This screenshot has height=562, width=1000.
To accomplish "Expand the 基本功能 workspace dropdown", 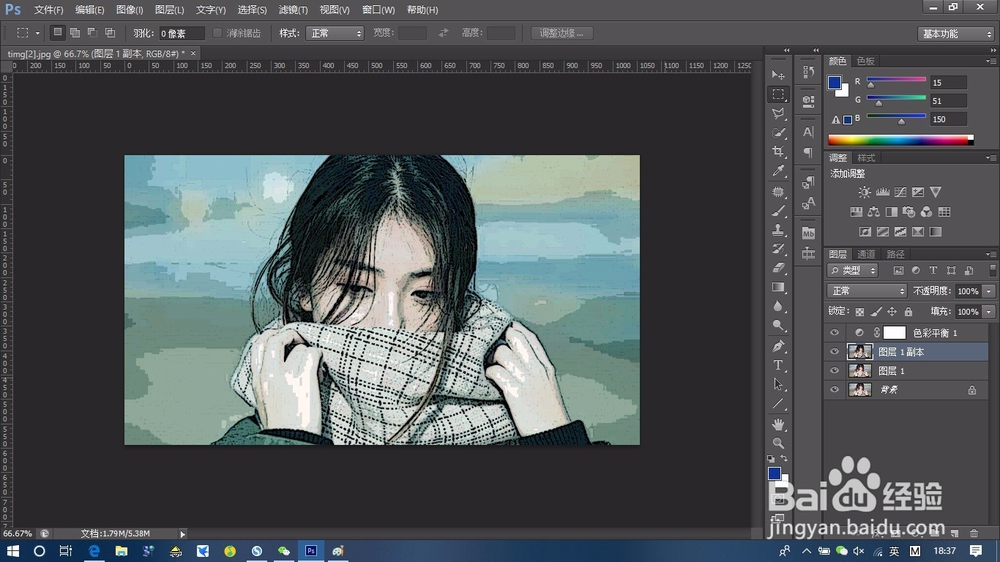I will click(955, 34).
